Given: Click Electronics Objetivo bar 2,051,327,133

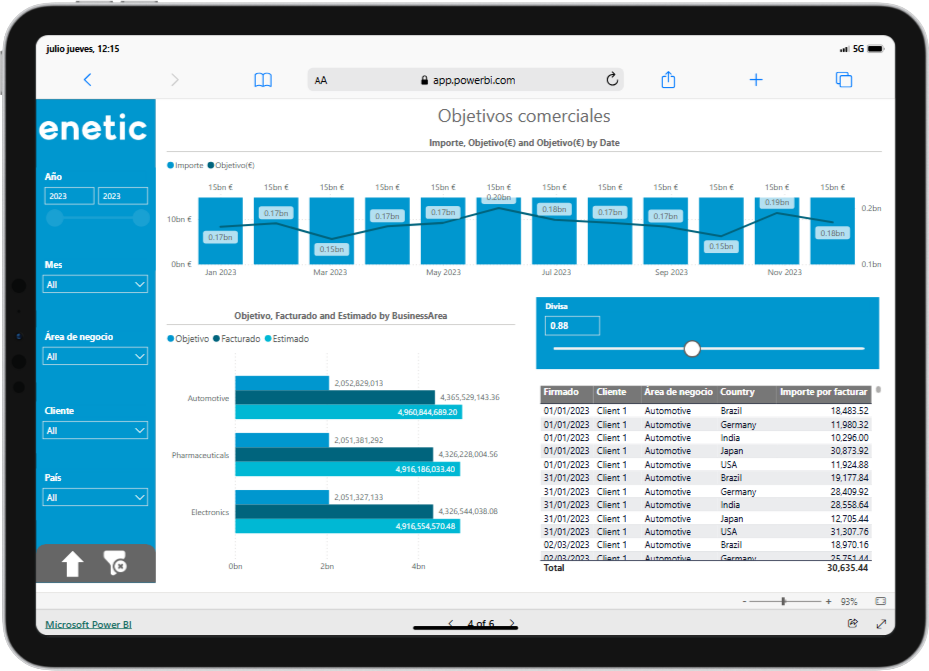Looking at the screenshot, I should click(282, 497).
